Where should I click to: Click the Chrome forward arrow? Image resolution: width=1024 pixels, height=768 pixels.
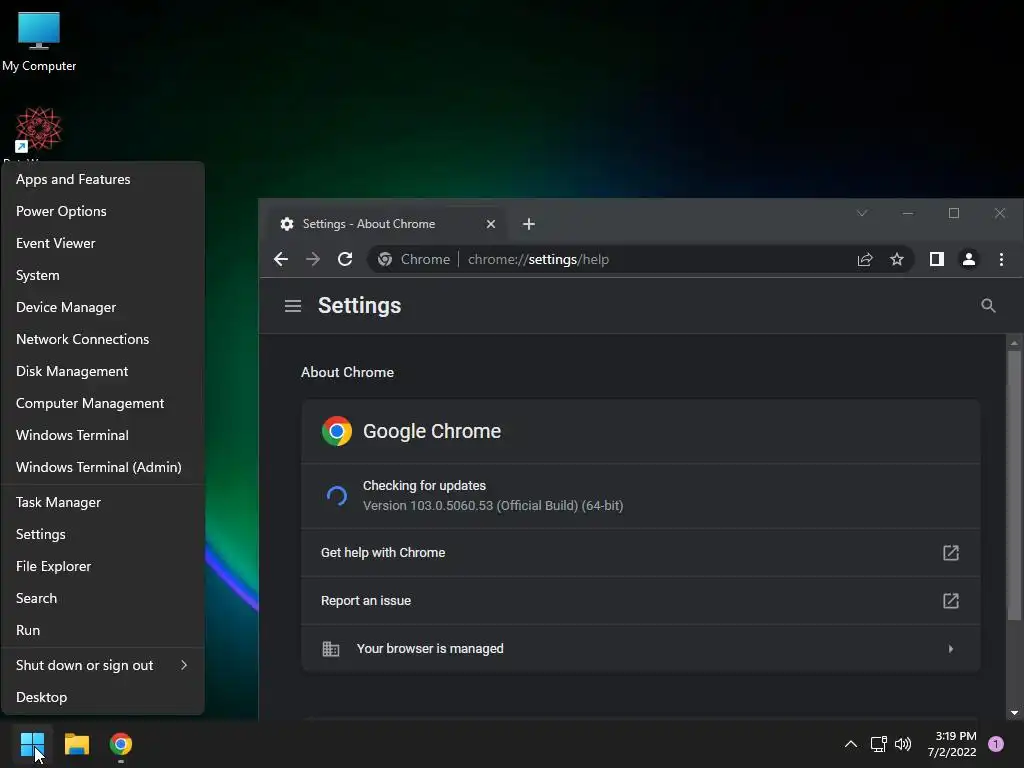click(313, 259)
